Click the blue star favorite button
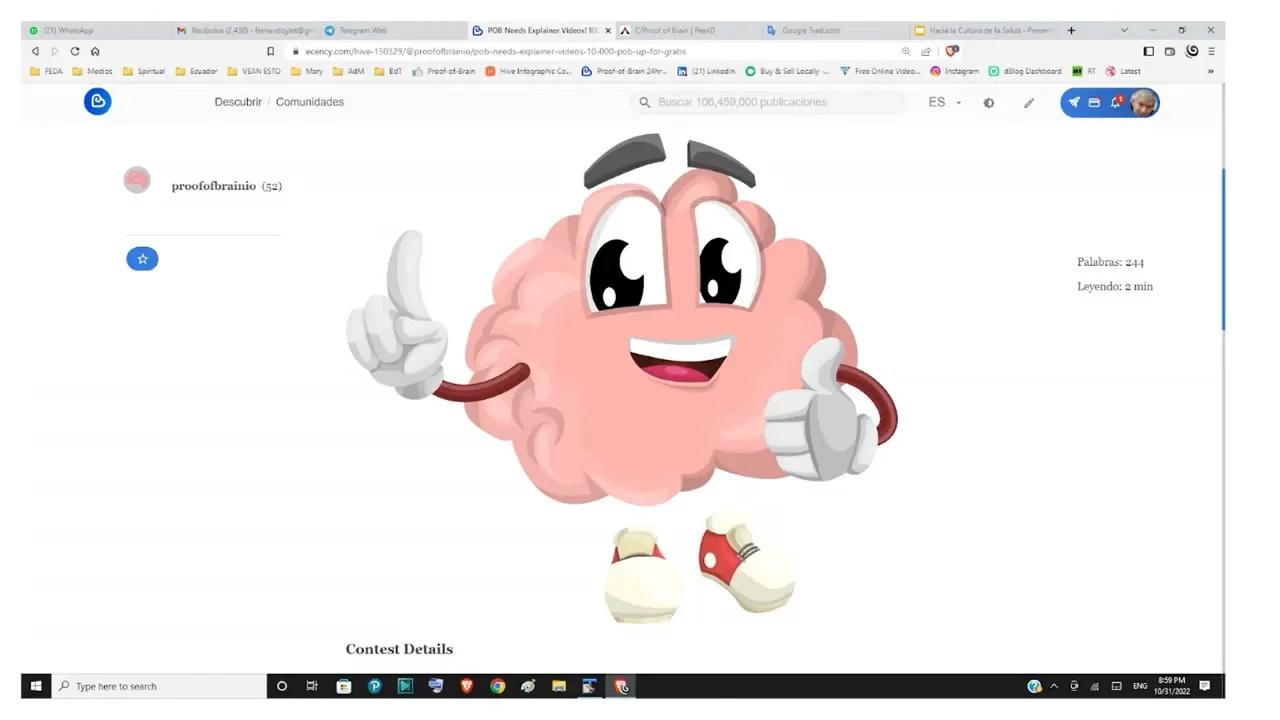 point(142,259)
